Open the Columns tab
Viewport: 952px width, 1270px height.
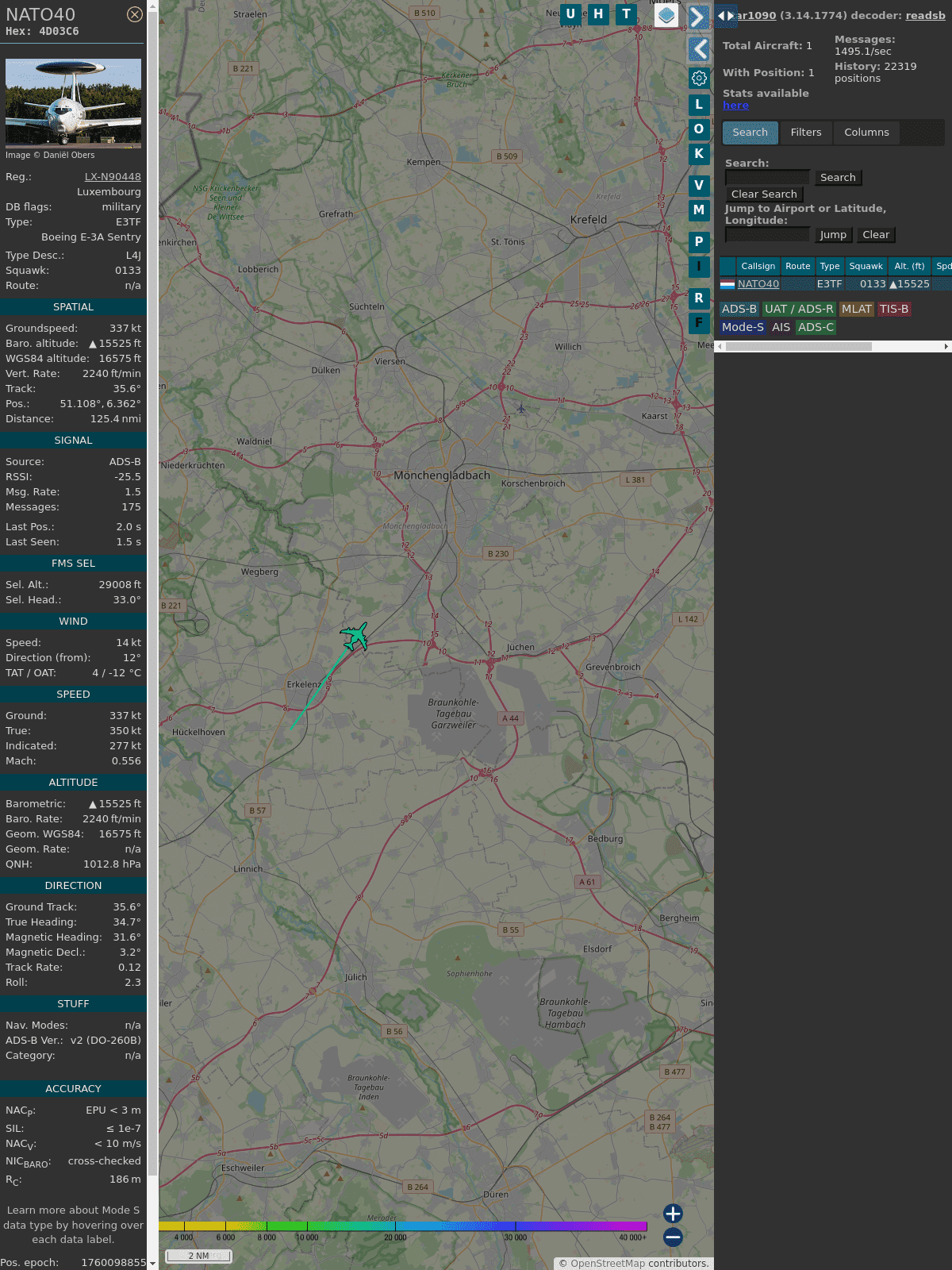866,133
